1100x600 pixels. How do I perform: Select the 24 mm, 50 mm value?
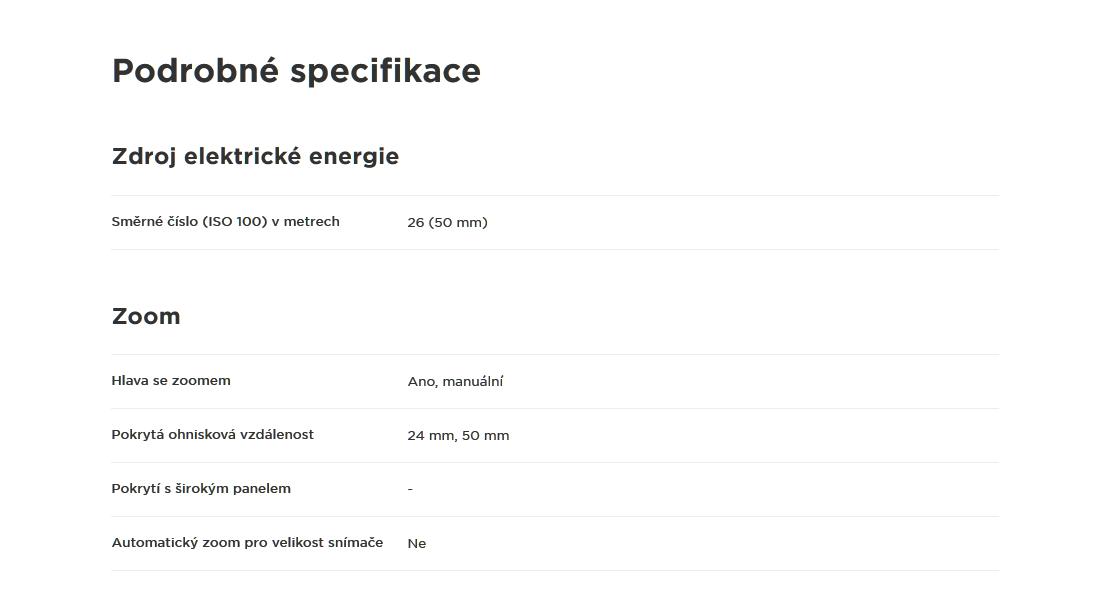tap(458, 436)
